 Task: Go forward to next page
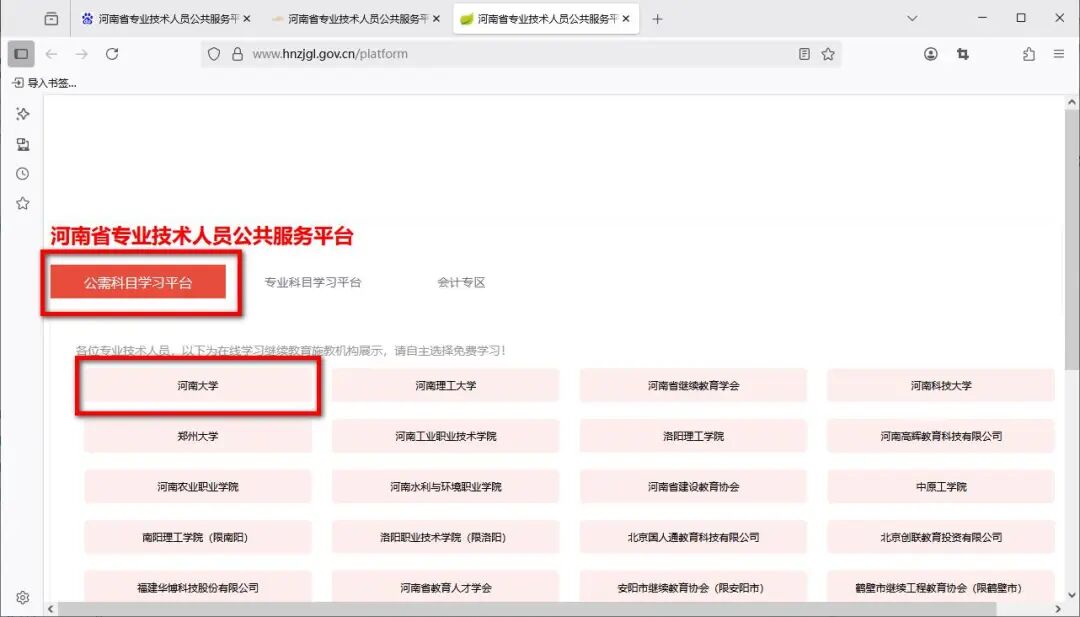click(x=82, y=54)
